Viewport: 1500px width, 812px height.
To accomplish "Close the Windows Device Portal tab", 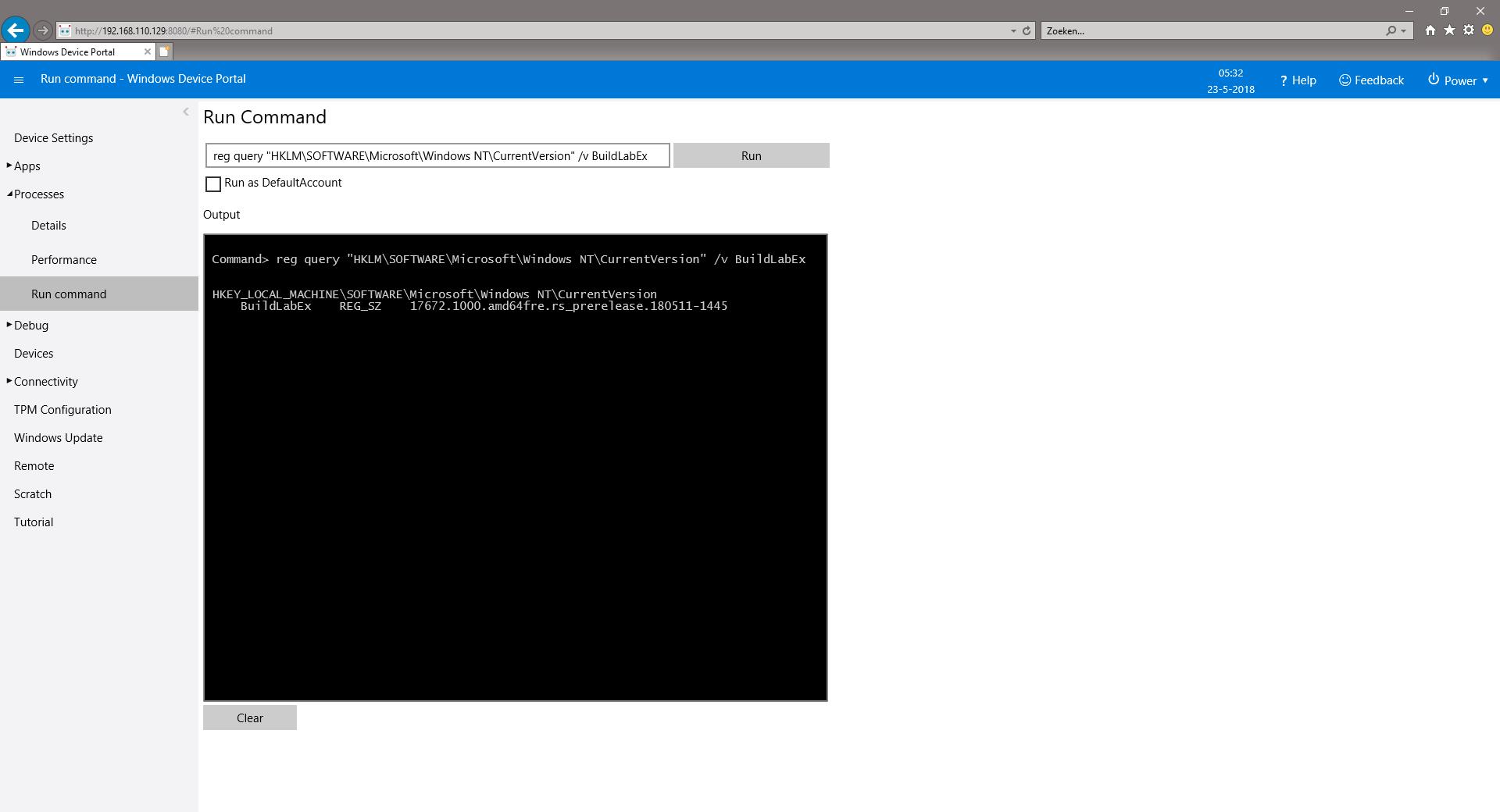I will pos(147,52).
